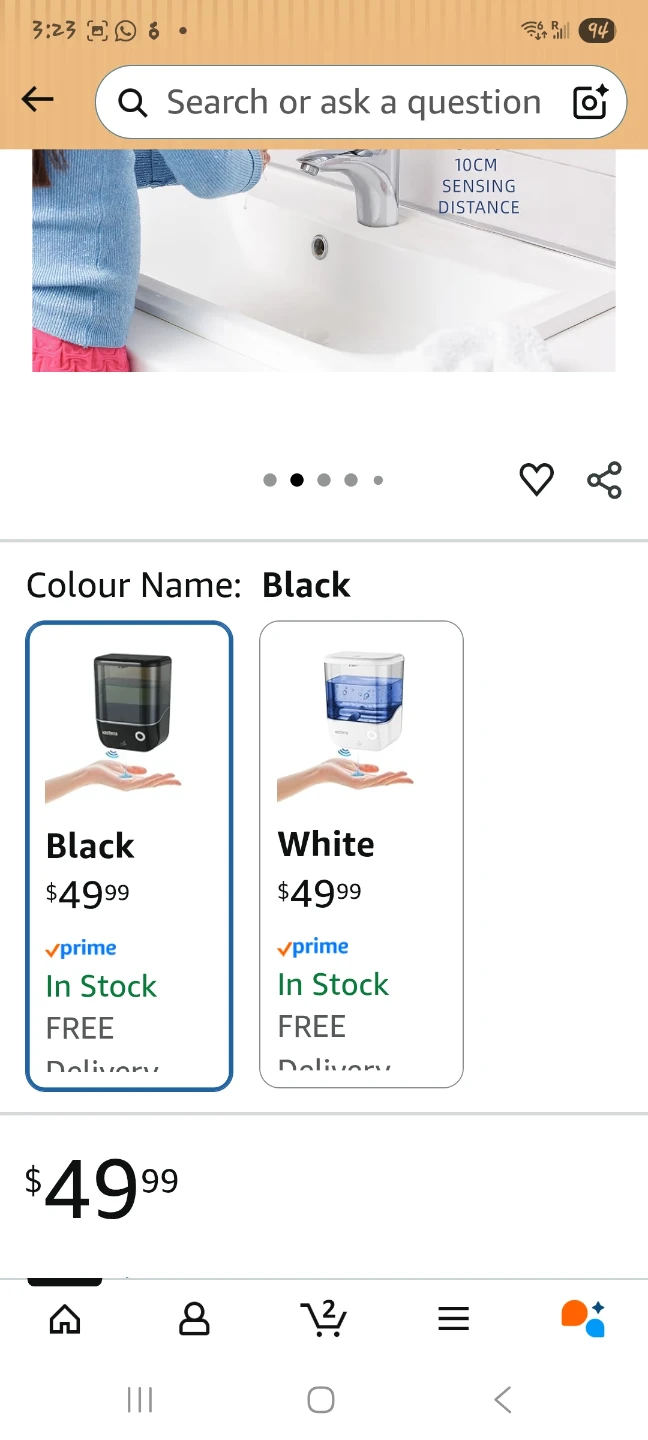Screen dimensions: 648x1440
Task: Open the shopping cart icon
Action: pos(324,1319)
